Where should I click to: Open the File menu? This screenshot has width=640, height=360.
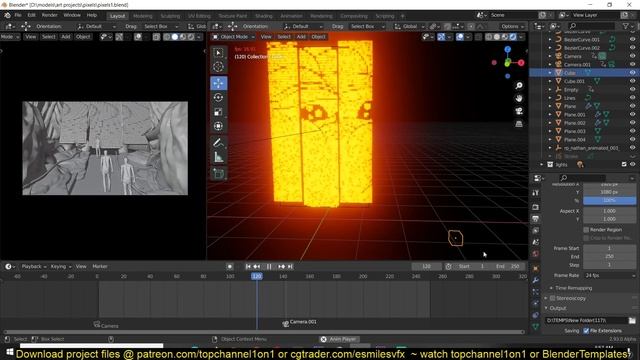click(18, 15)
